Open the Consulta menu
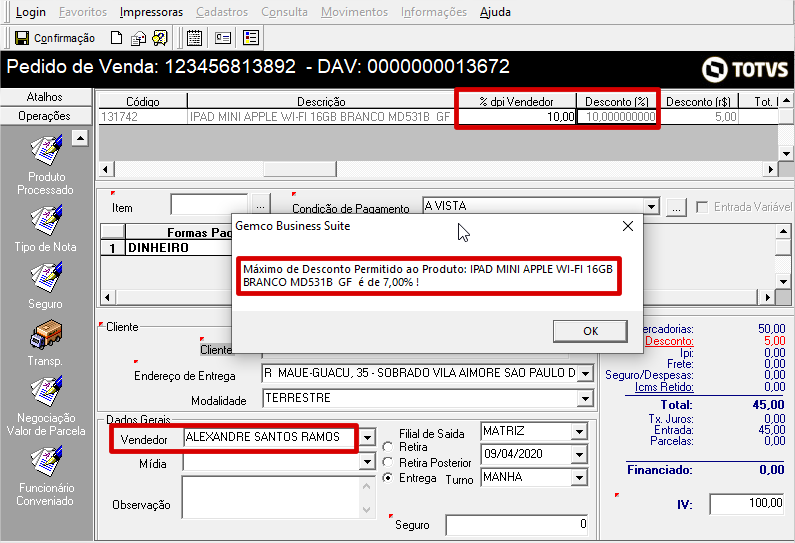 (x=284, y=12)
